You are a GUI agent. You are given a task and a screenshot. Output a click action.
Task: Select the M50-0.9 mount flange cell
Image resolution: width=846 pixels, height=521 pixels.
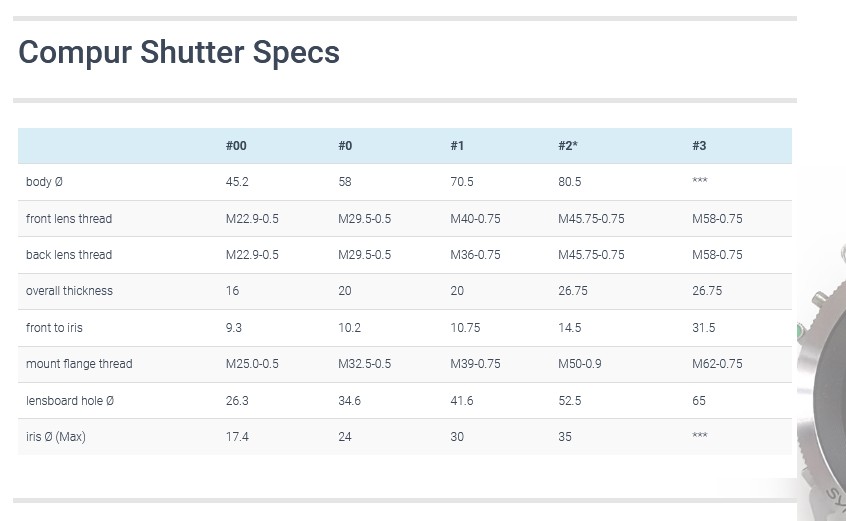(x=580, y=364)
